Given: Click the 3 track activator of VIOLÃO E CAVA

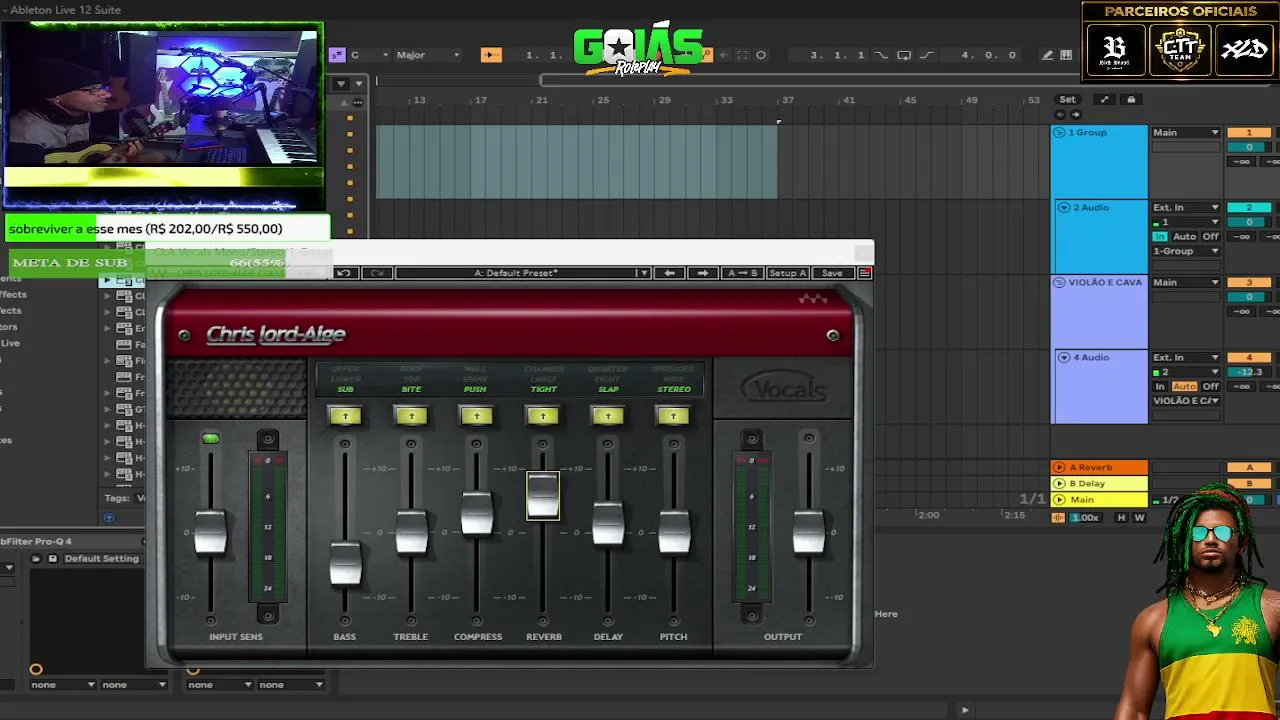Looking at the screenshot, I should point(1248,283).
